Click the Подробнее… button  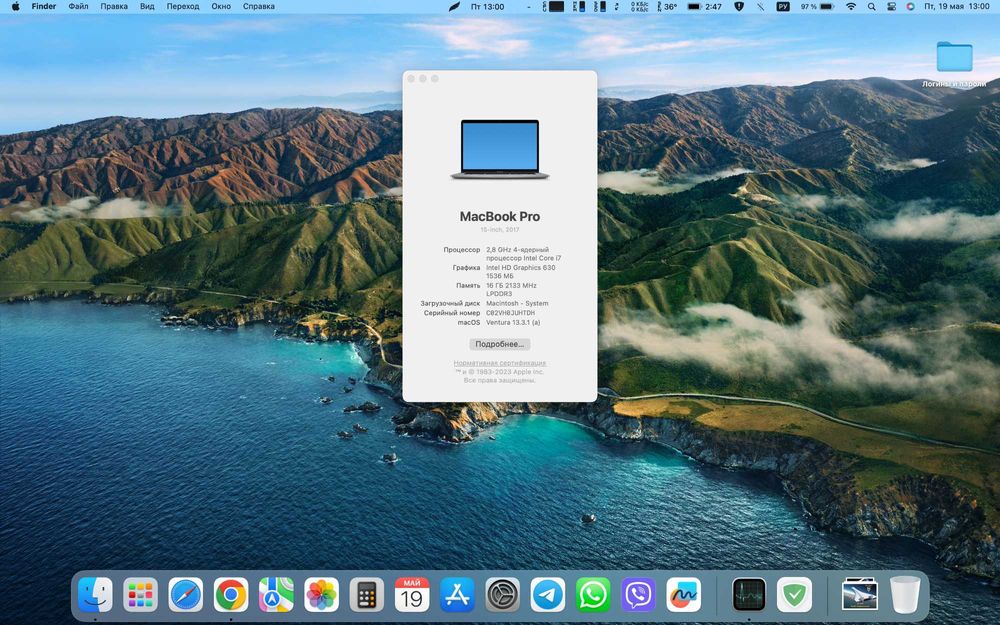click(499, 344)
